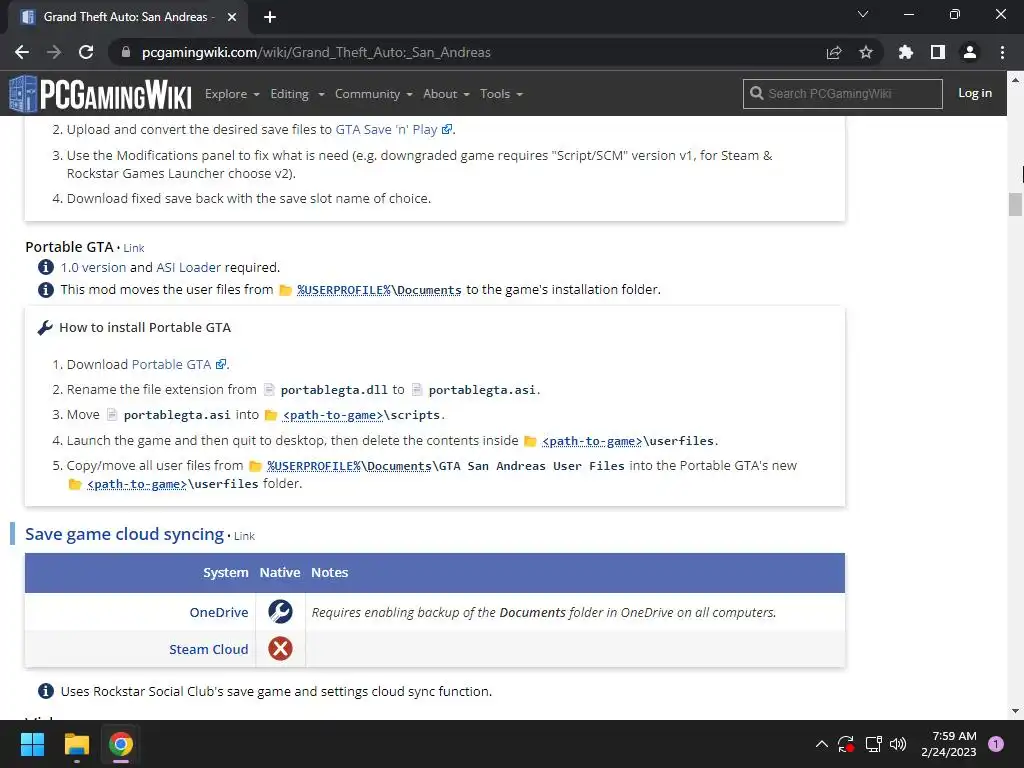Open the notification badge in the taskbar
Screen dimensions: 1024x768
point(996,744)
